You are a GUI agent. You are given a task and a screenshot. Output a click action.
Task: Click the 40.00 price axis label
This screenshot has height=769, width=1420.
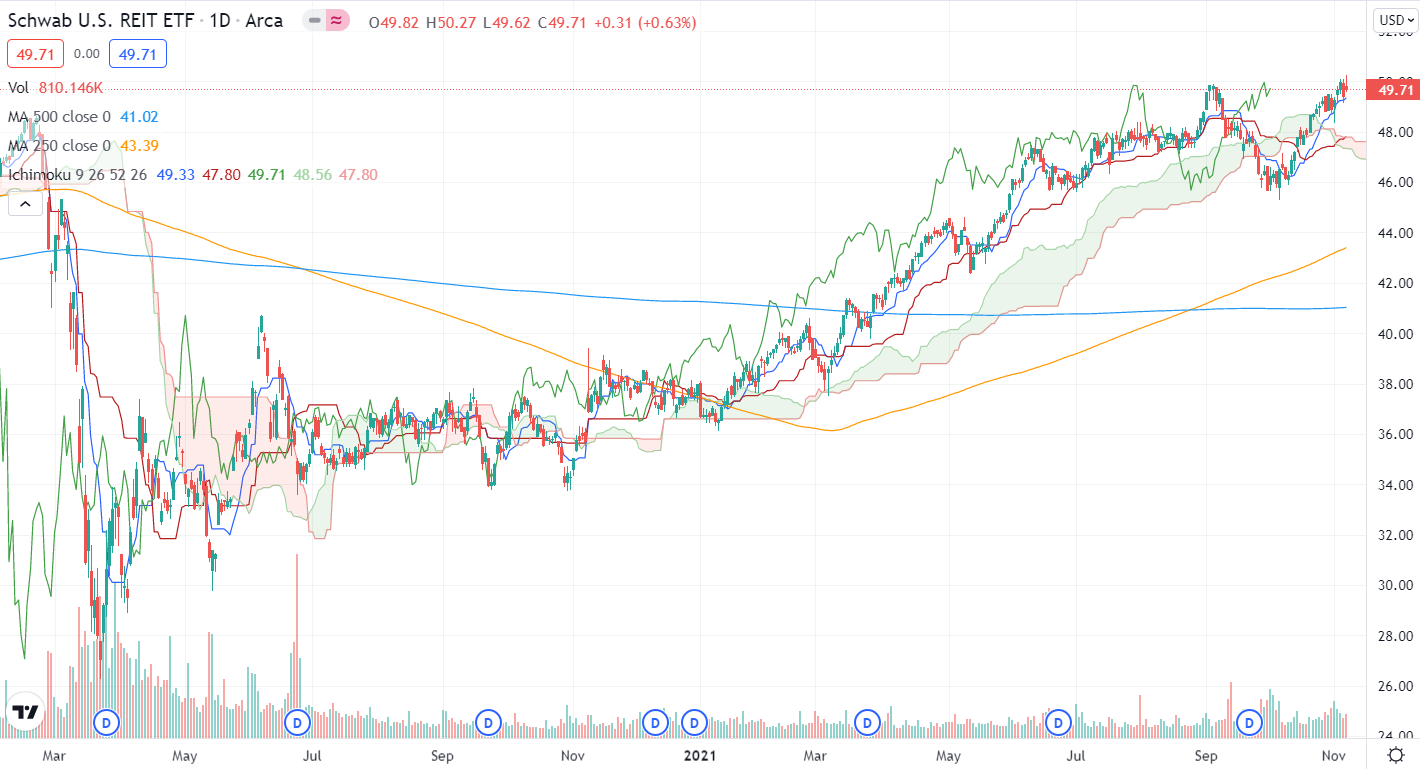(1394, 334)
